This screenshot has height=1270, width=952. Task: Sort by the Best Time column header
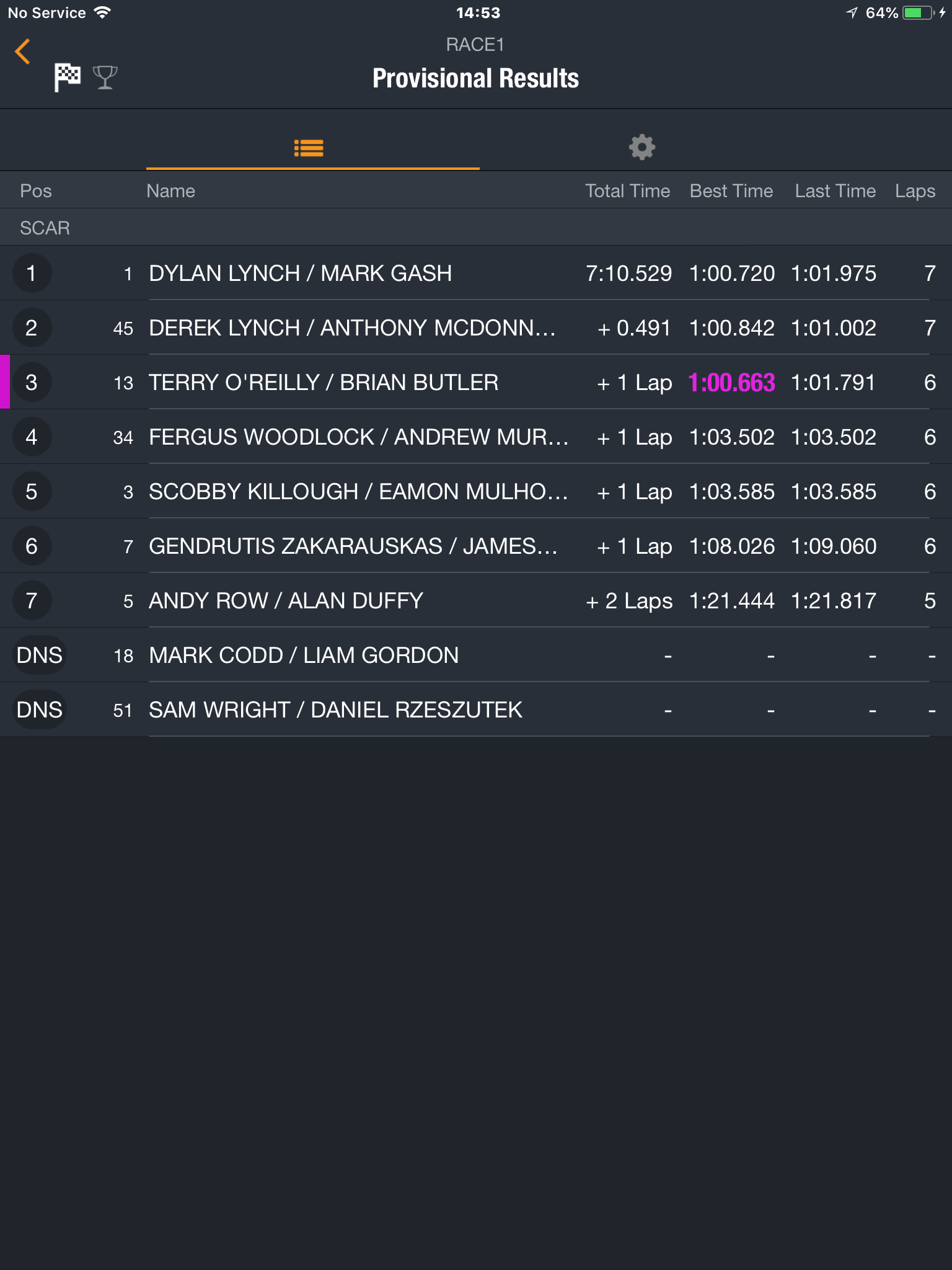(731, 191)
